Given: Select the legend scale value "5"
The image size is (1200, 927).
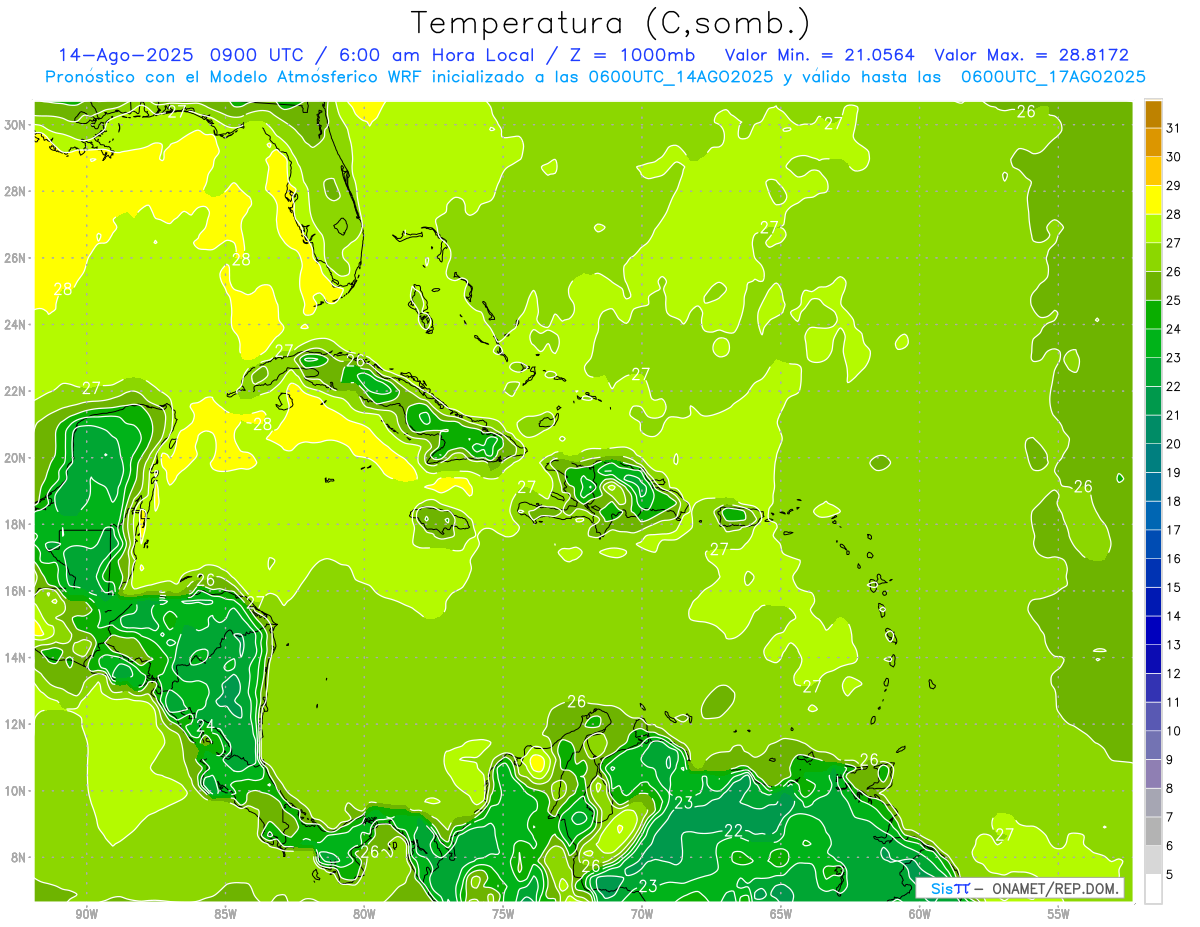Looking at the screenshot, I should tap(1170, 875).
